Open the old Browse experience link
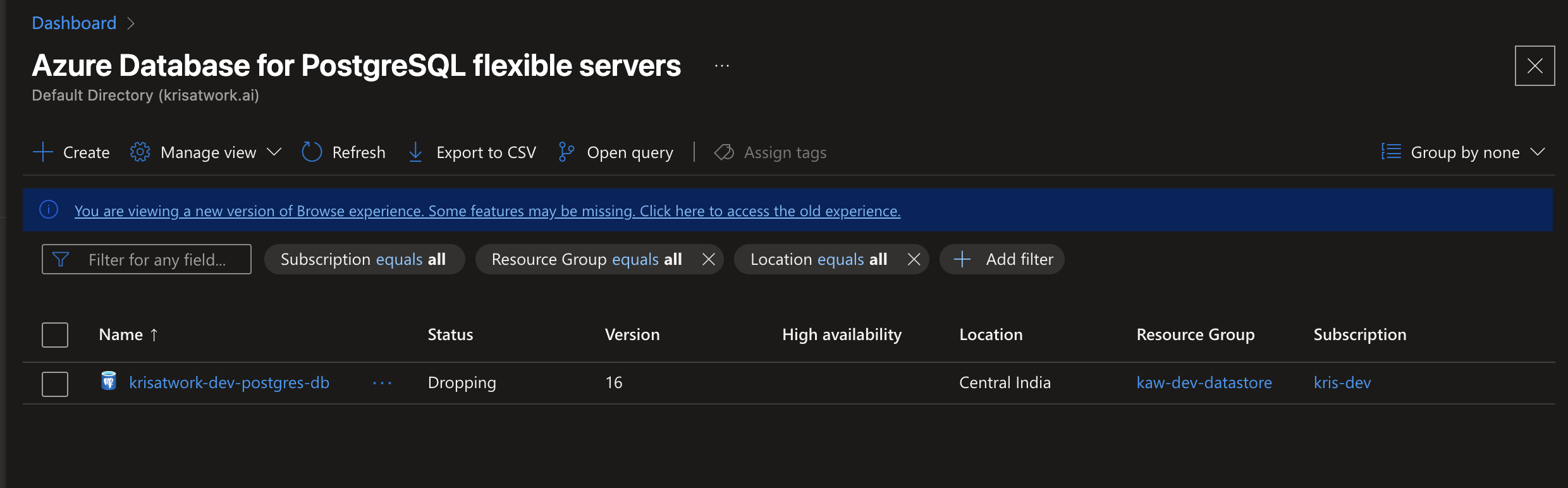The image size is (1568, 488). (487, 210)
